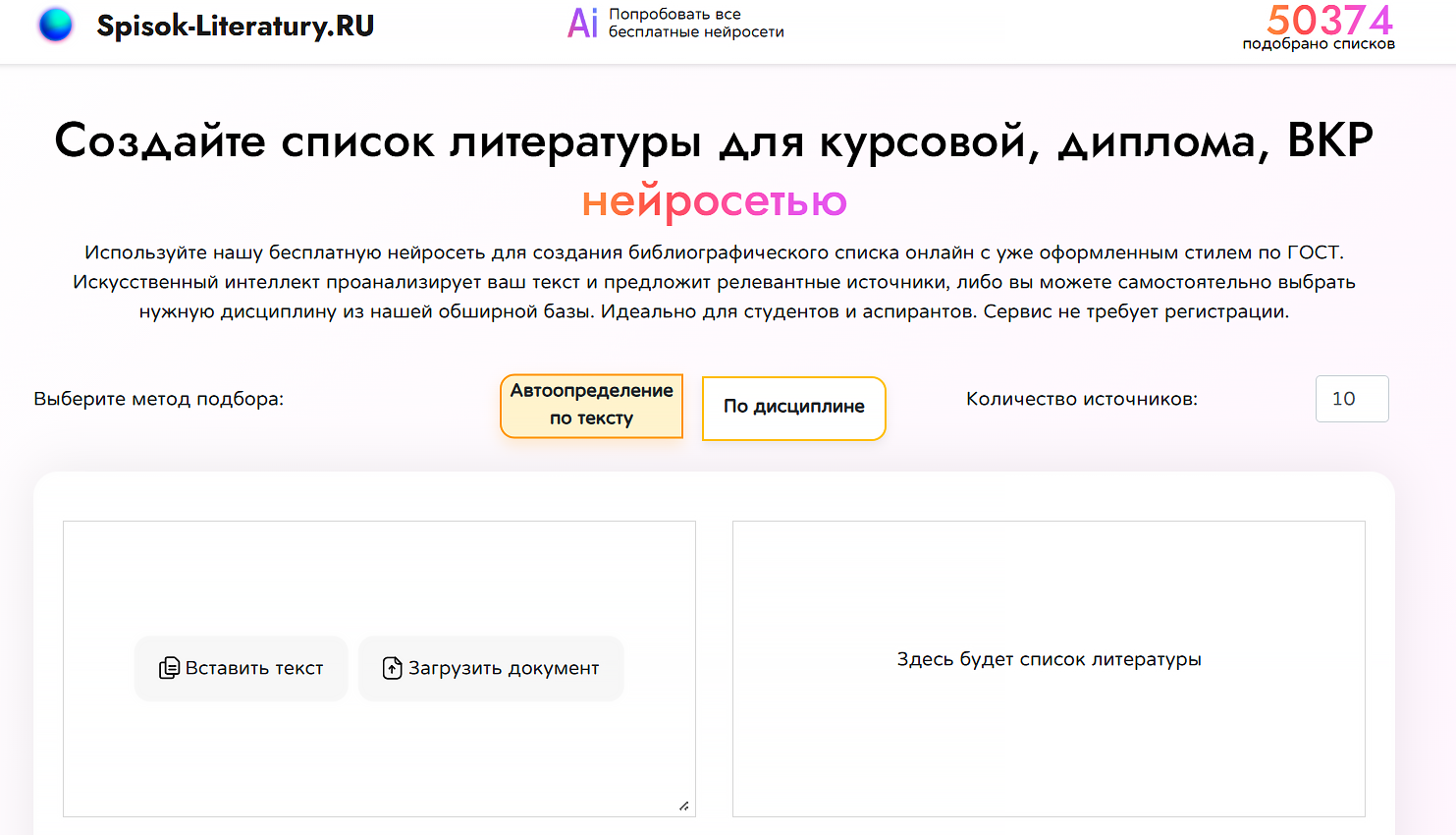Select the document upload icon near Загрузить документ
Image resolution: width=1456 pixels, height=835 pixels.
click(393, 667)
